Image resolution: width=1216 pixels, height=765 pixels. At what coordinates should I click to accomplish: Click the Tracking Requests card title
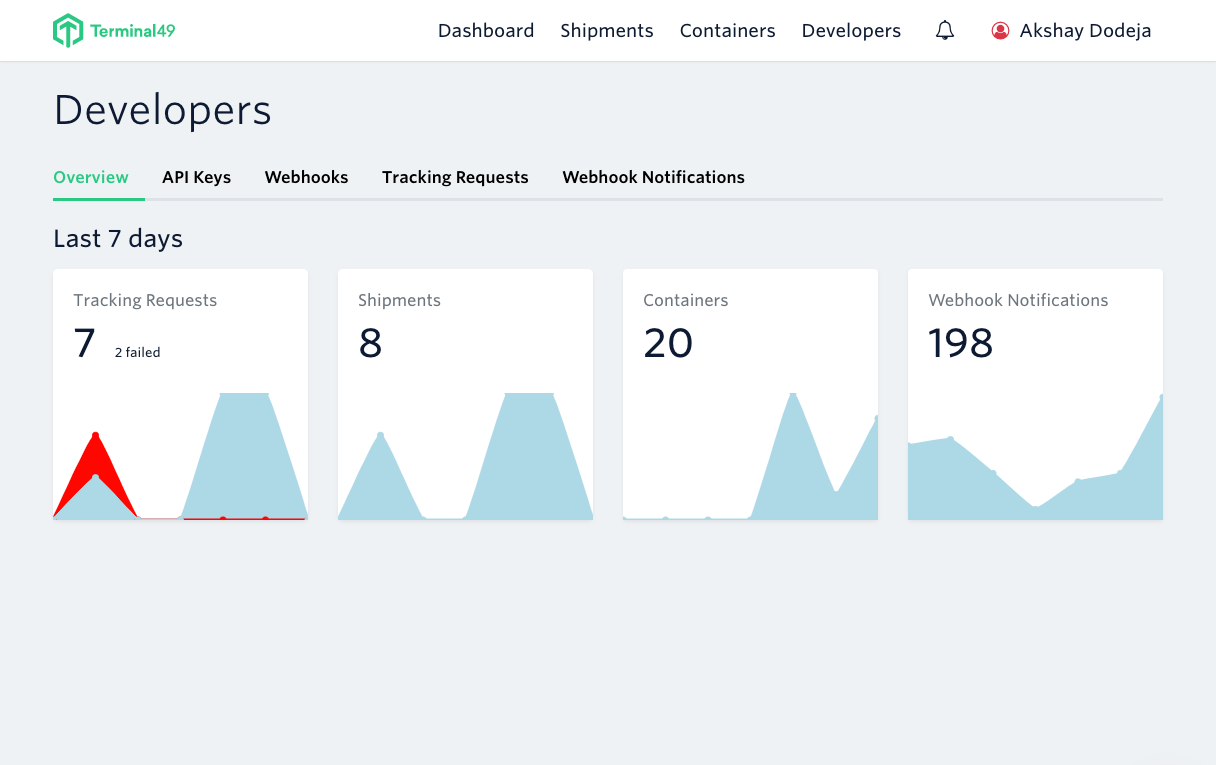[x=144, y=300]
